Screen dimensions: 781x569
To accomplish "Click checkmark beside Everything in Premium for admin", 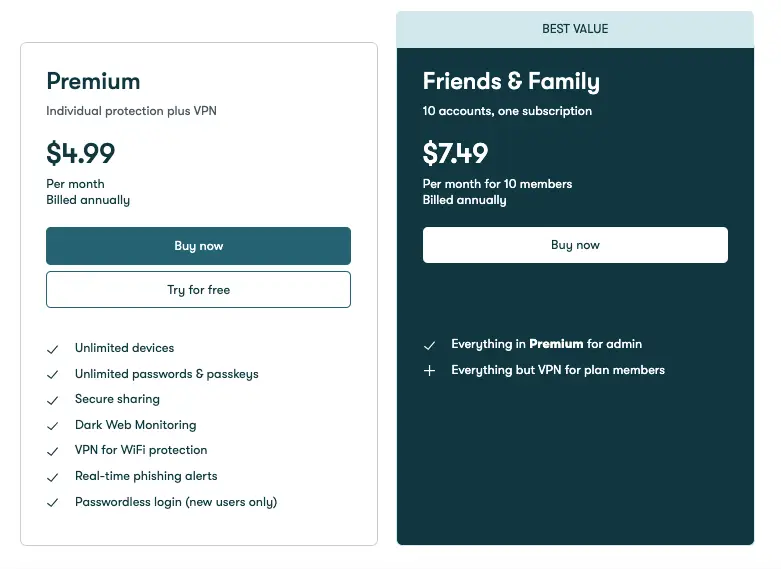I will 429,345.
